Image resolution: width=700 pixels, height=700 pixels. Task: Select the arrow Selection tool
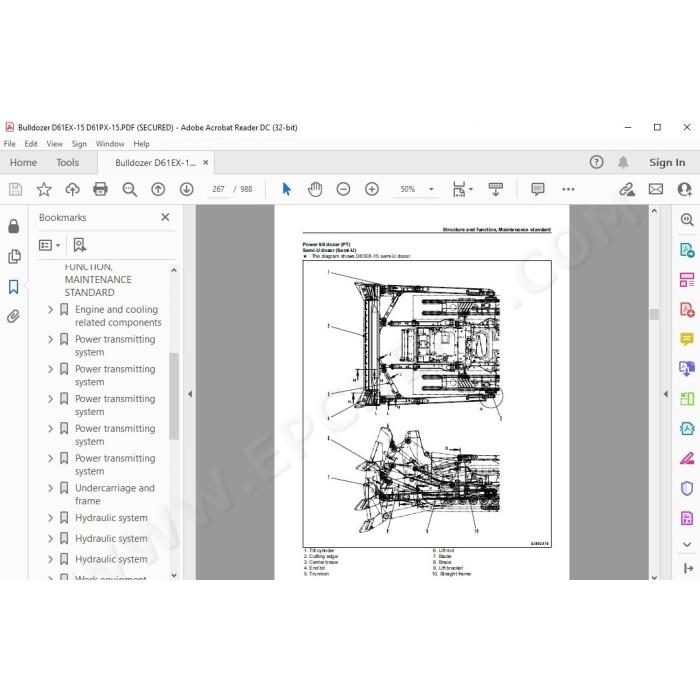coord(287,189)
